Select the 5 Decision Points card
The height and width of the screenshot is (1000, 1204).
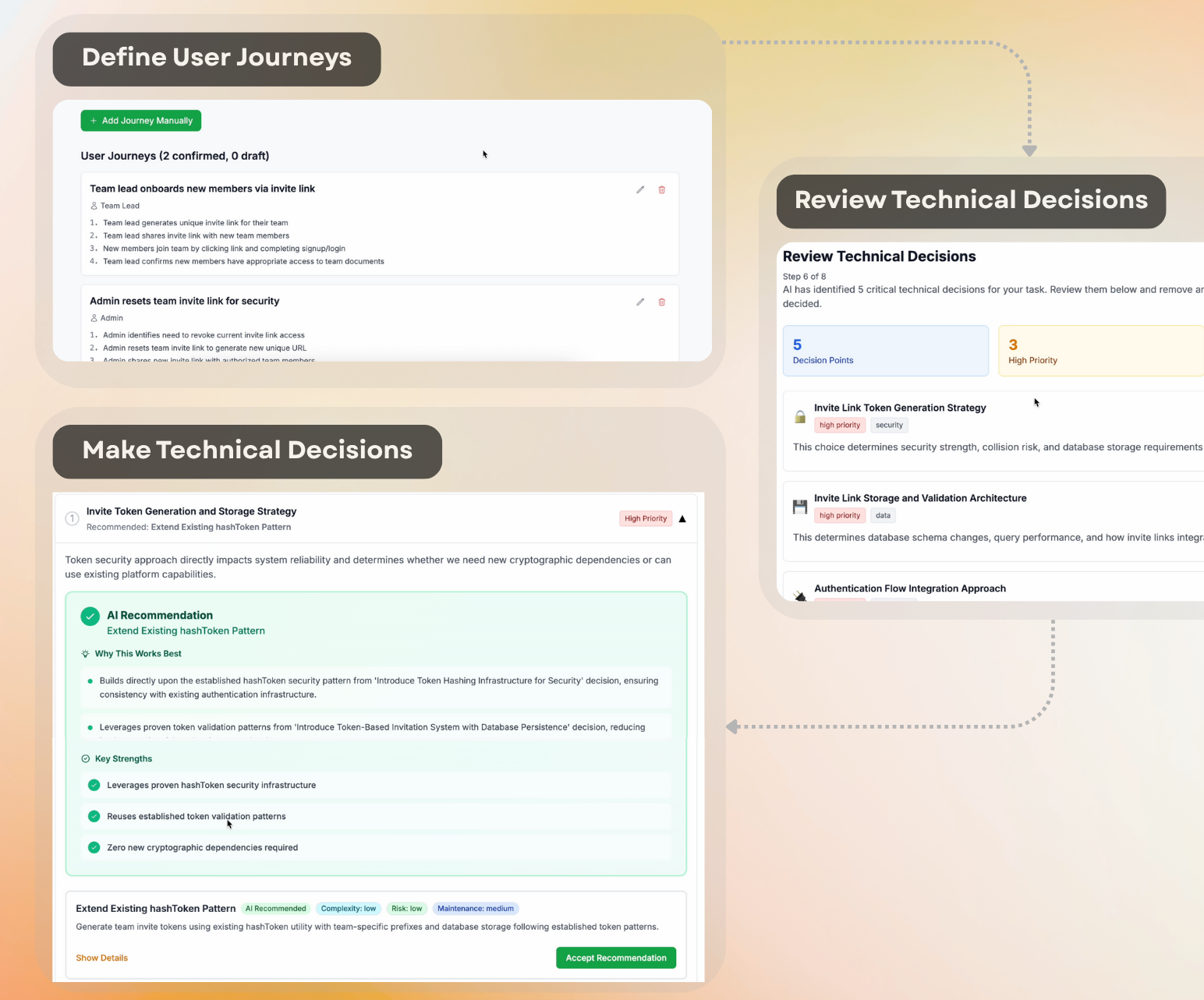(x=885, y=351)
